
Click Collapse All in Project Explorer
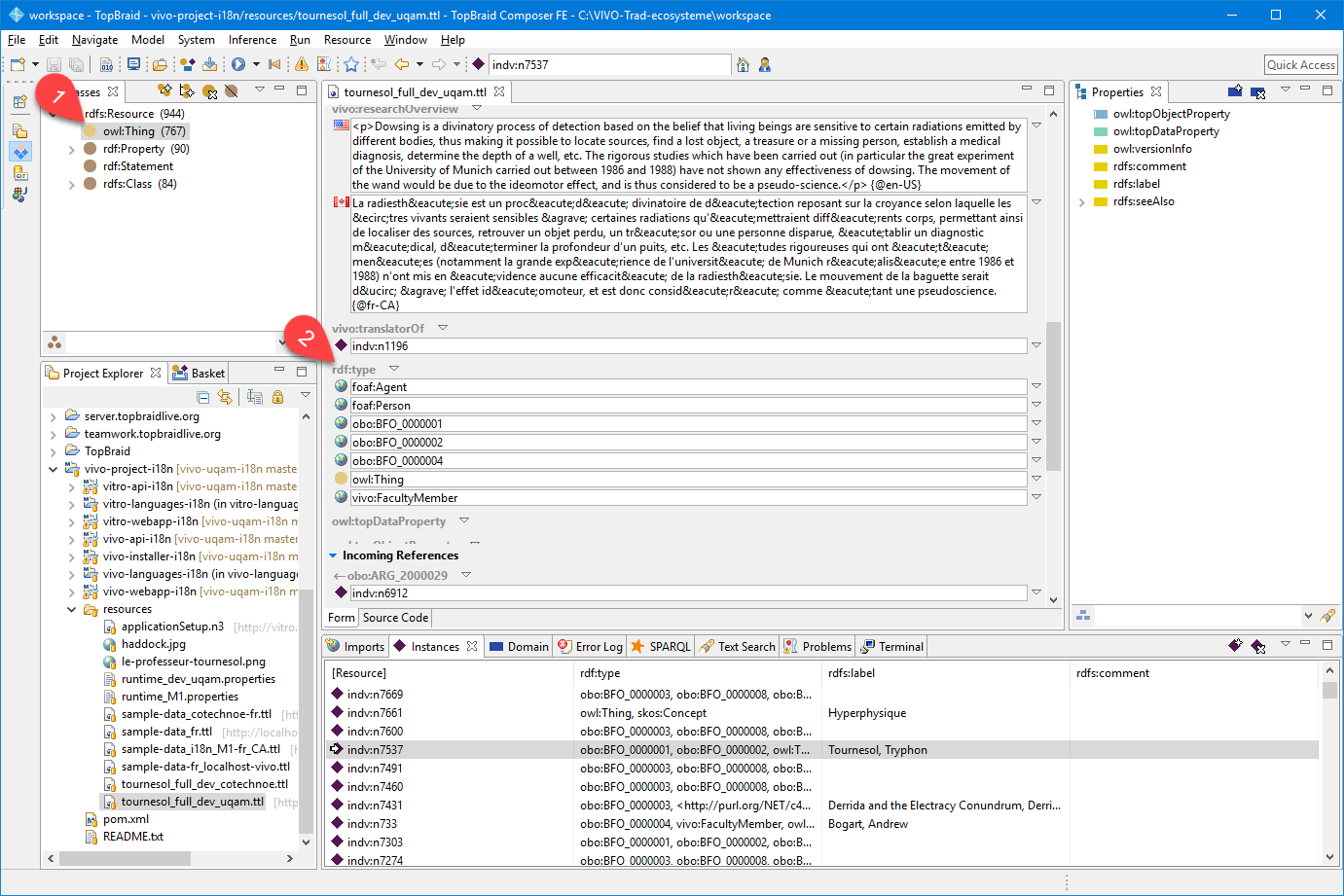(x=203, y=397)
